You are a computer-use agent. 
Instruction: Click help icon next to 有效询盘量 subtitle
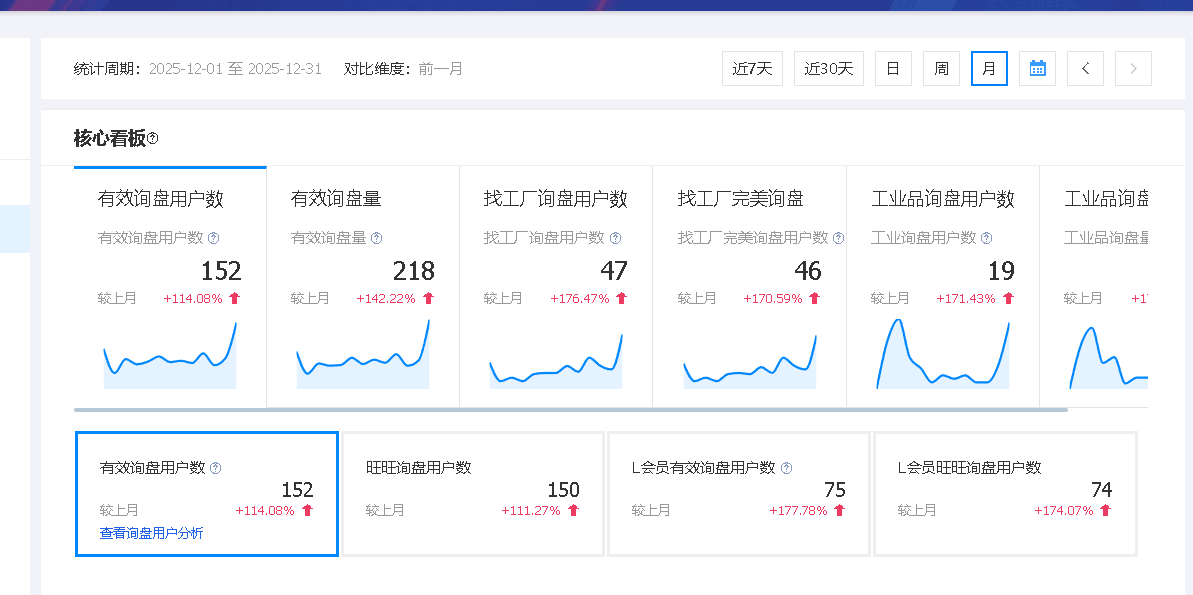(x=377, y=238)
